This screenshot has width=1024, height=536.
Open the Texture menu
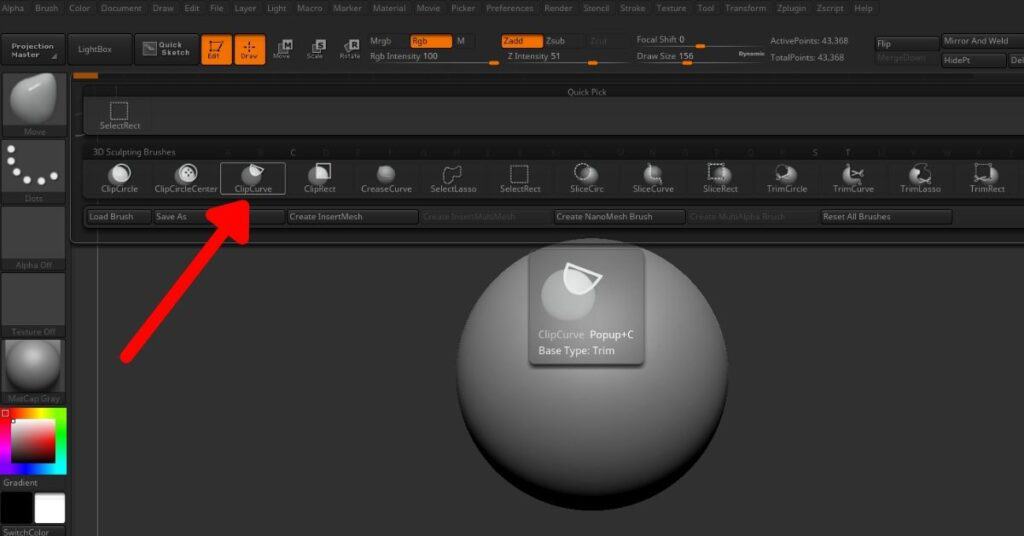(671, 8)
